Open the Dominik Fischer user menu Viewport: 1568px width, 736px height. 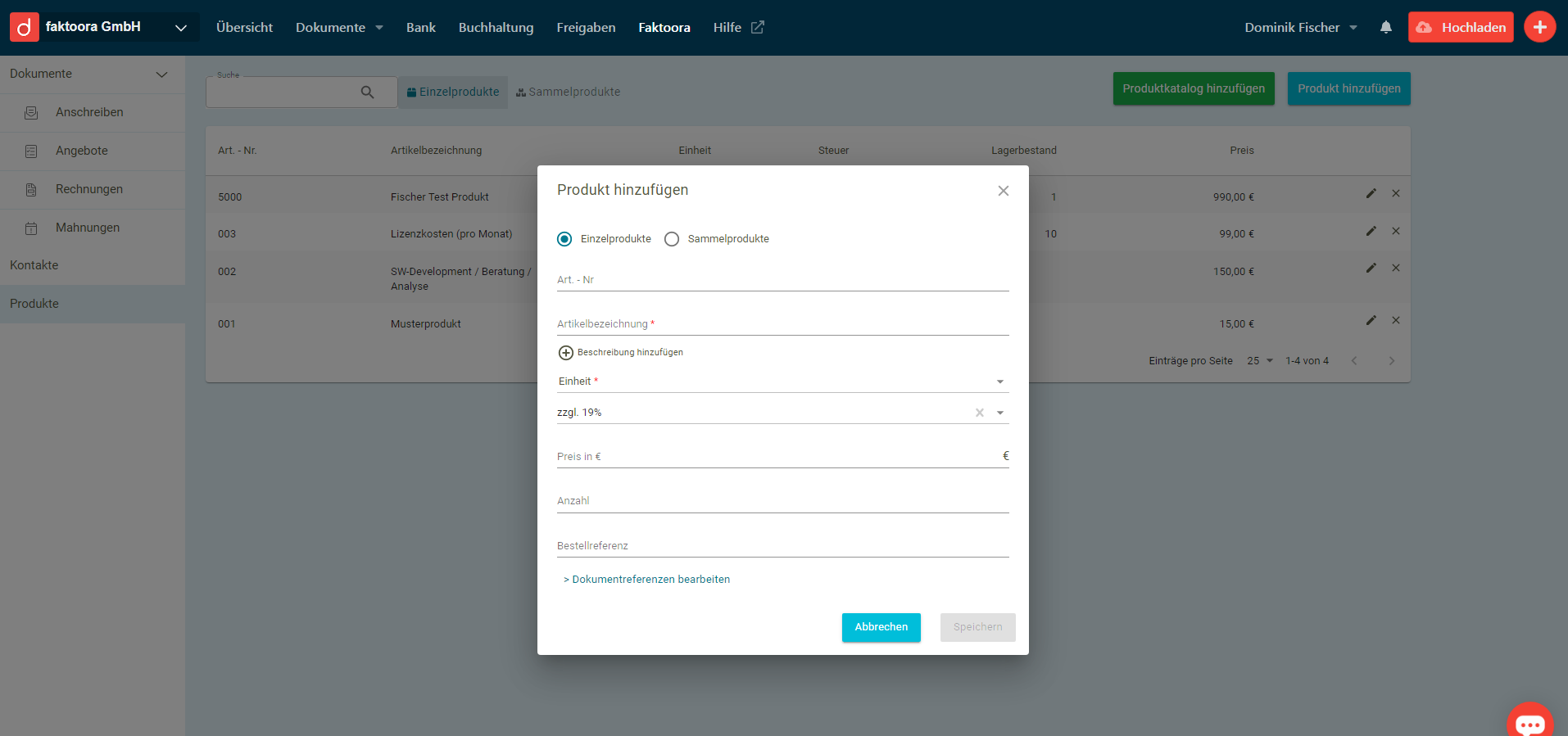pyautogui.click(x=1300, y=27)
